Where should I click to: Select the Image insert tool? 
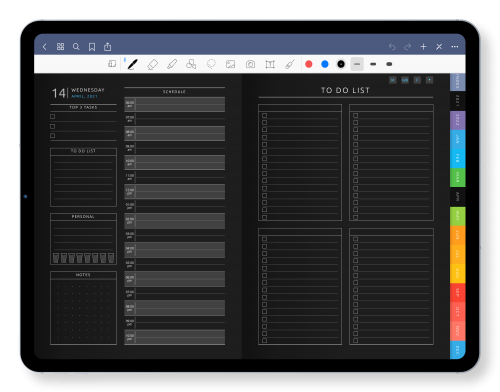[230, 64]
